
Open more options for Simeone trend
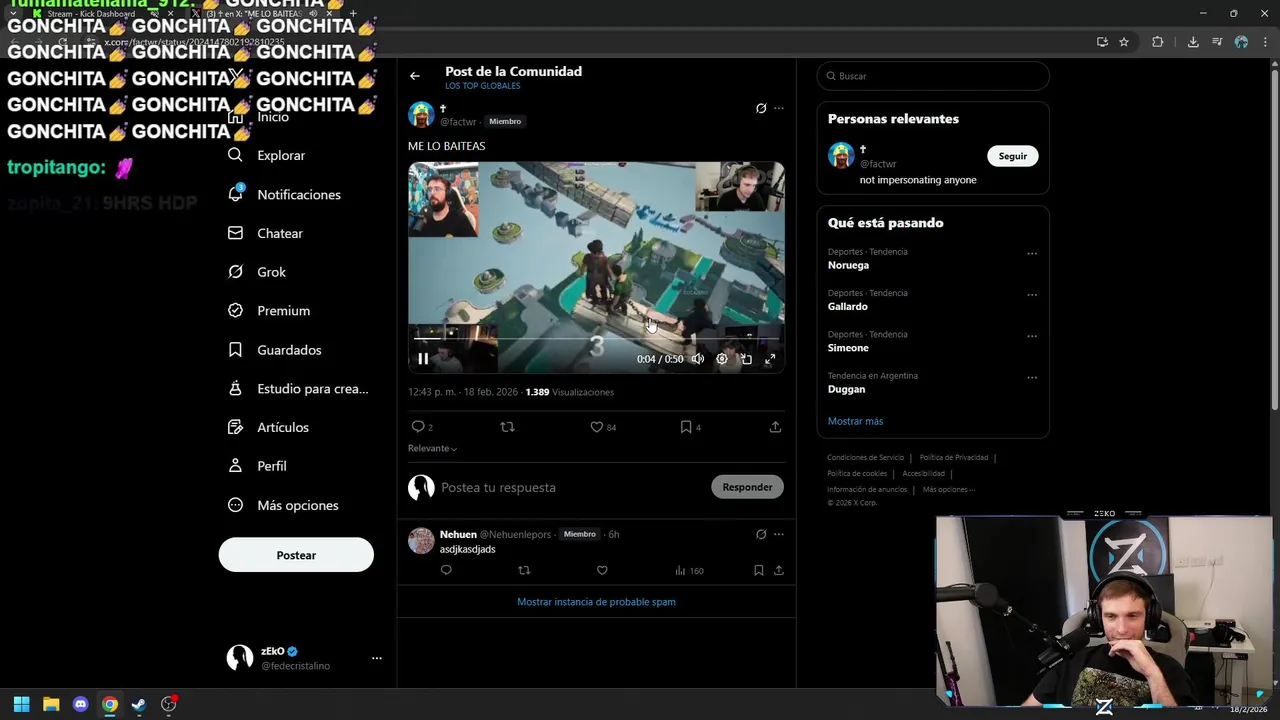(1032, 336)
